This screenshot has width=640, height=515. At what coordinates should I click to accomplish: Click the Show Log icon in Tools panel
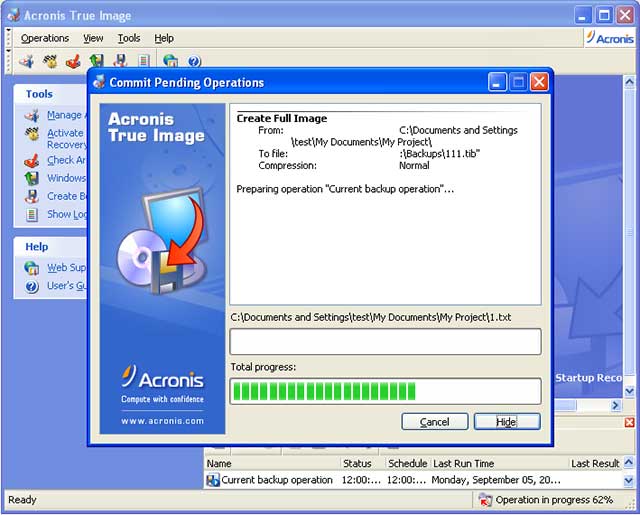pyautogui.click(x=32, y=214)
